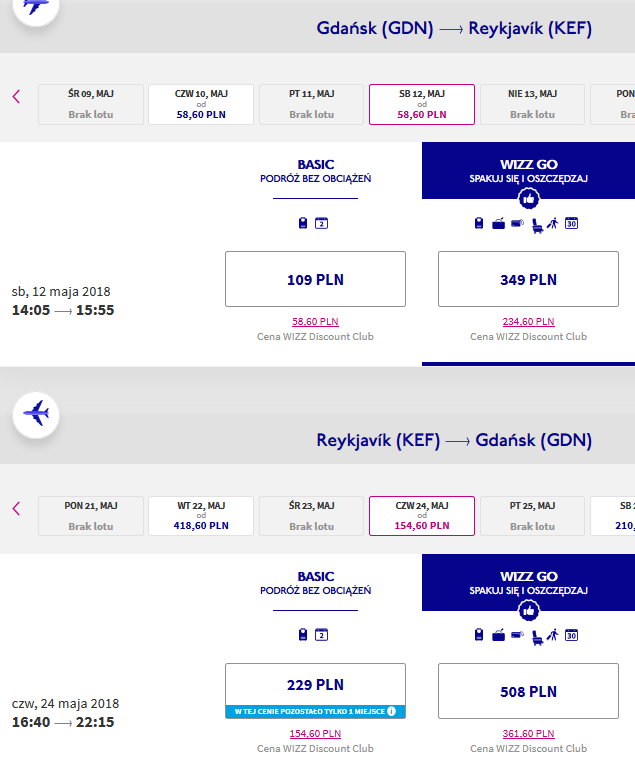
Task: Choose the return WIZZ GO fare 508 PLN
Action: tap(528, 691)
